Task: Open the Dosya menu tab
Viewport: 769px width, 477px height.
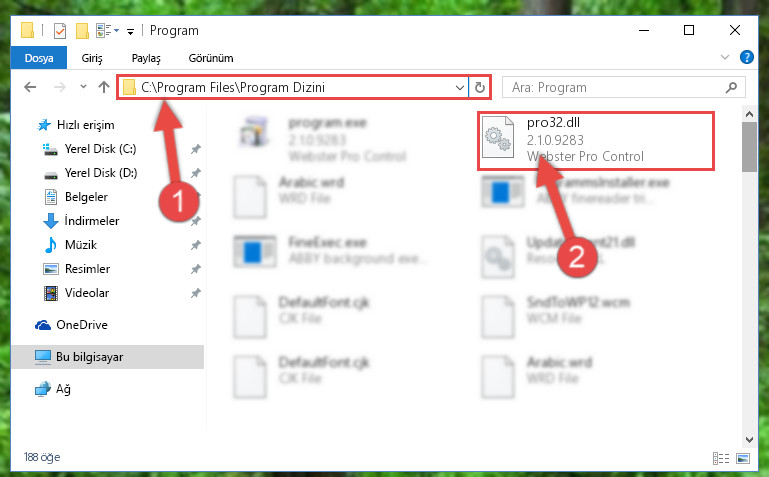Action: pos(39,58)
